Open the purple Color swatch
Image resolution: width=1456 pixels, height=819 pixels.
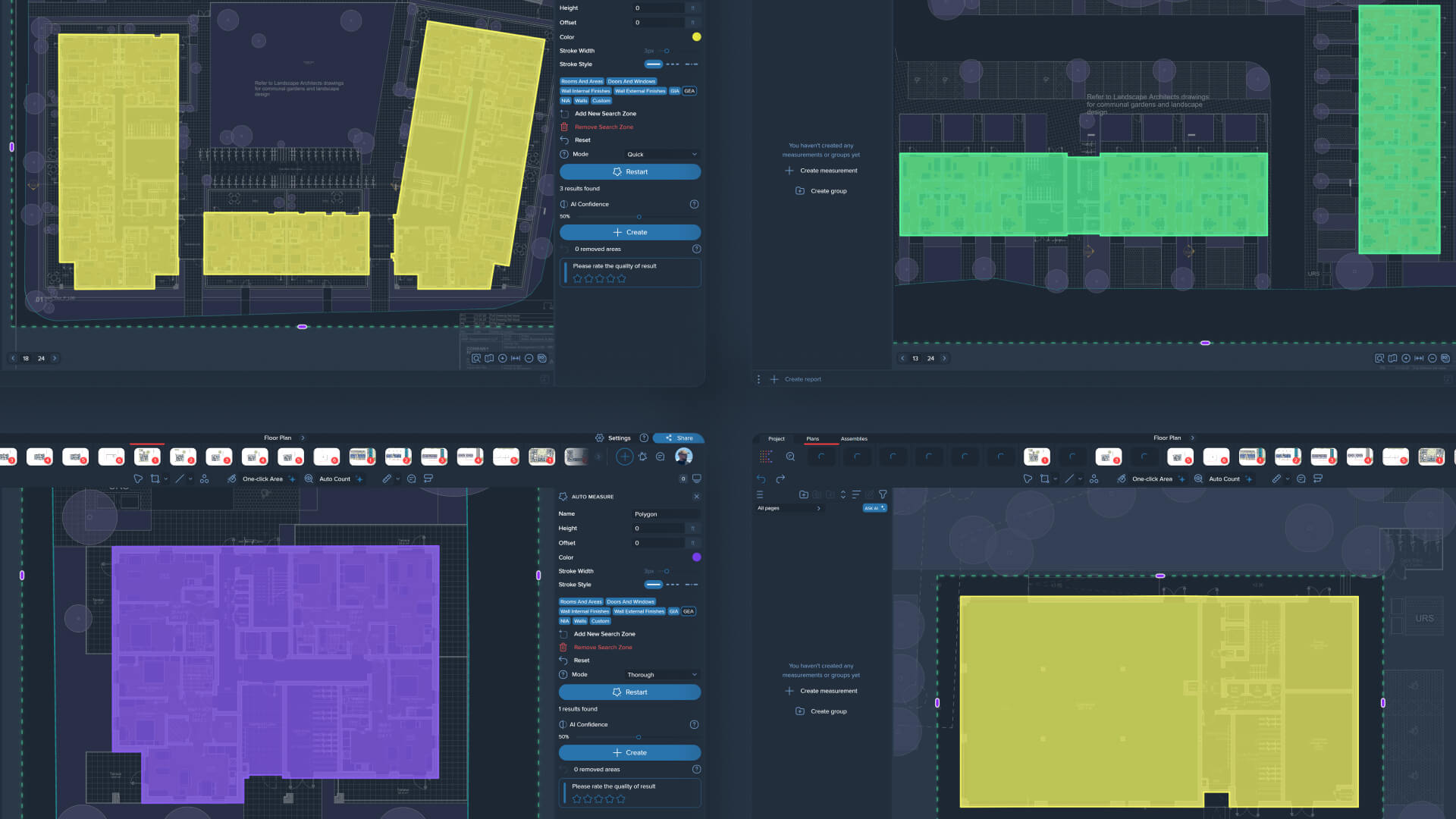(x=696, y=557)
